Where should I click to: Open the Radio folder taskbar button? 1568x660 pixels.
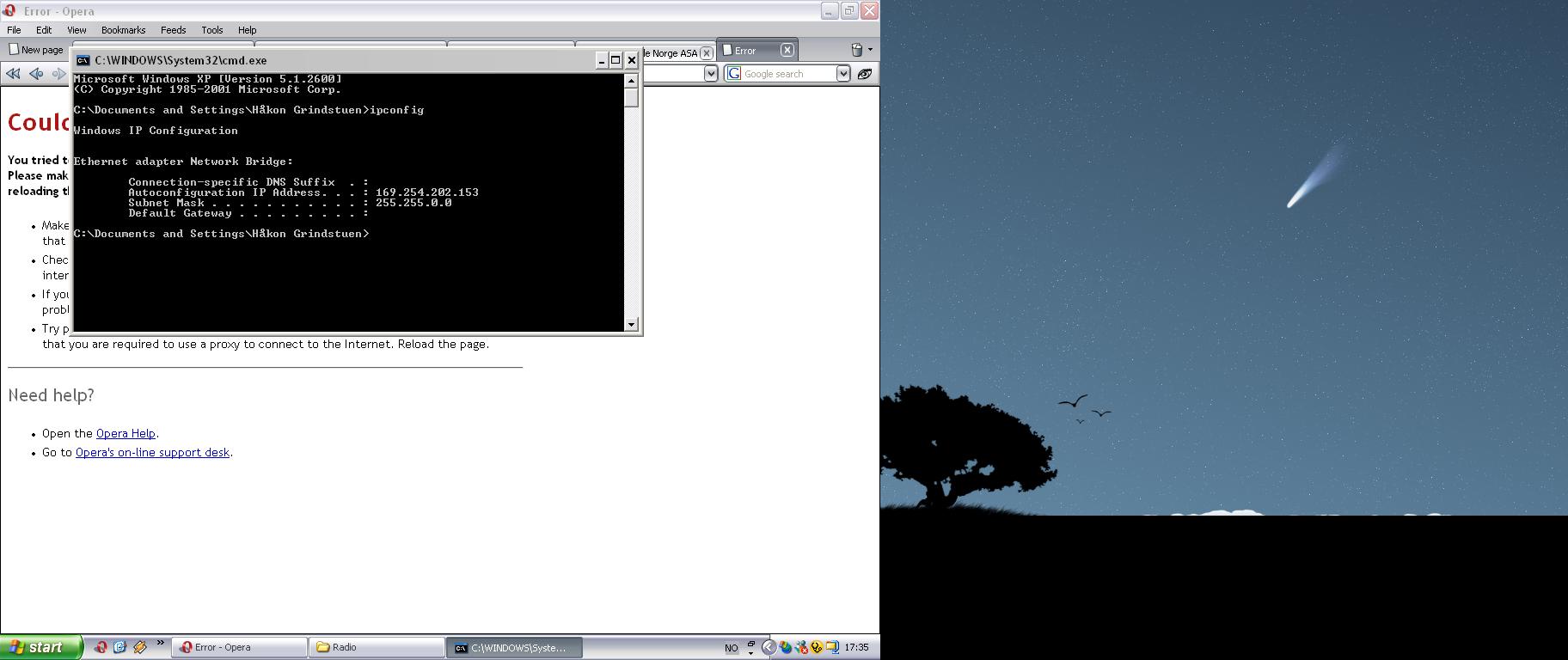[377, 648]
